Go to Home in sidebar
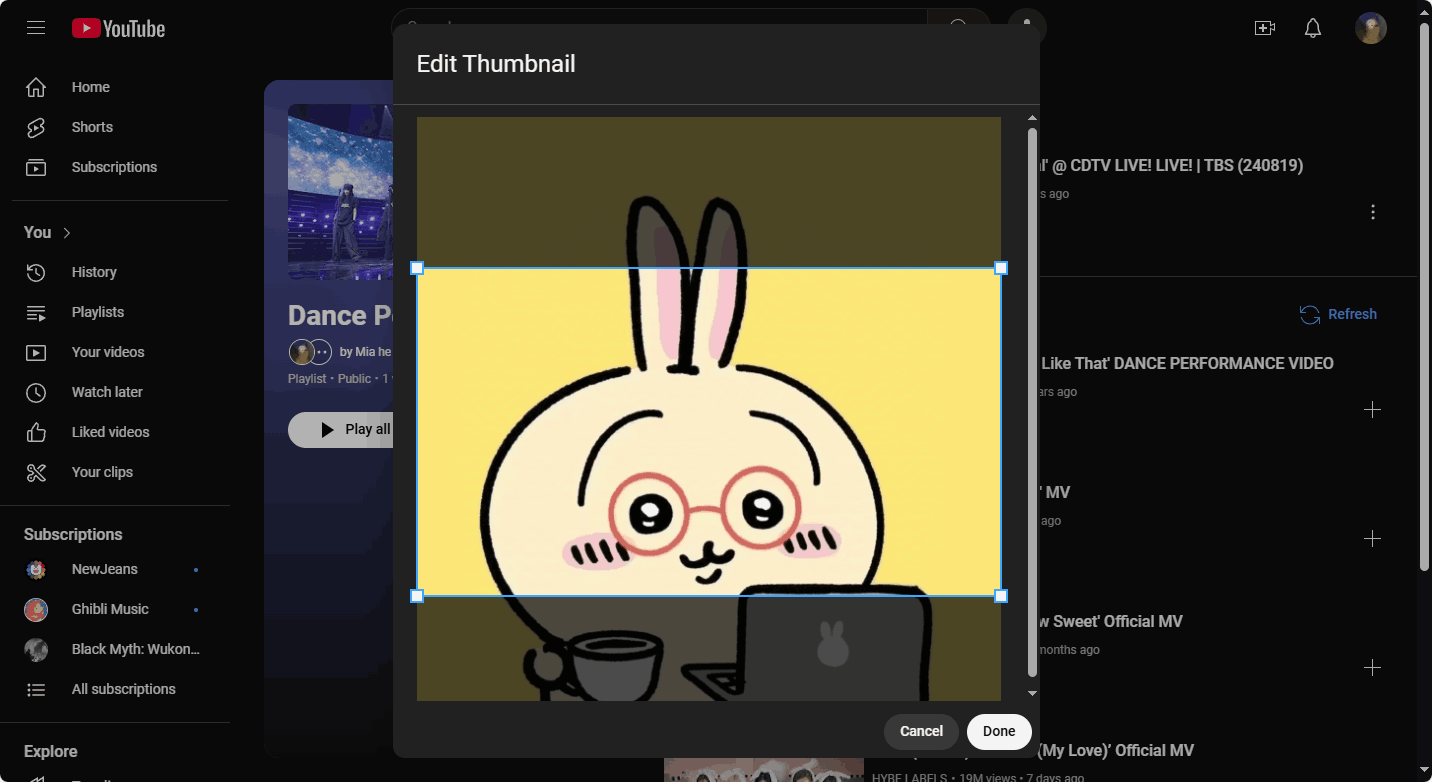1432x782 pixels. point(120,87)
